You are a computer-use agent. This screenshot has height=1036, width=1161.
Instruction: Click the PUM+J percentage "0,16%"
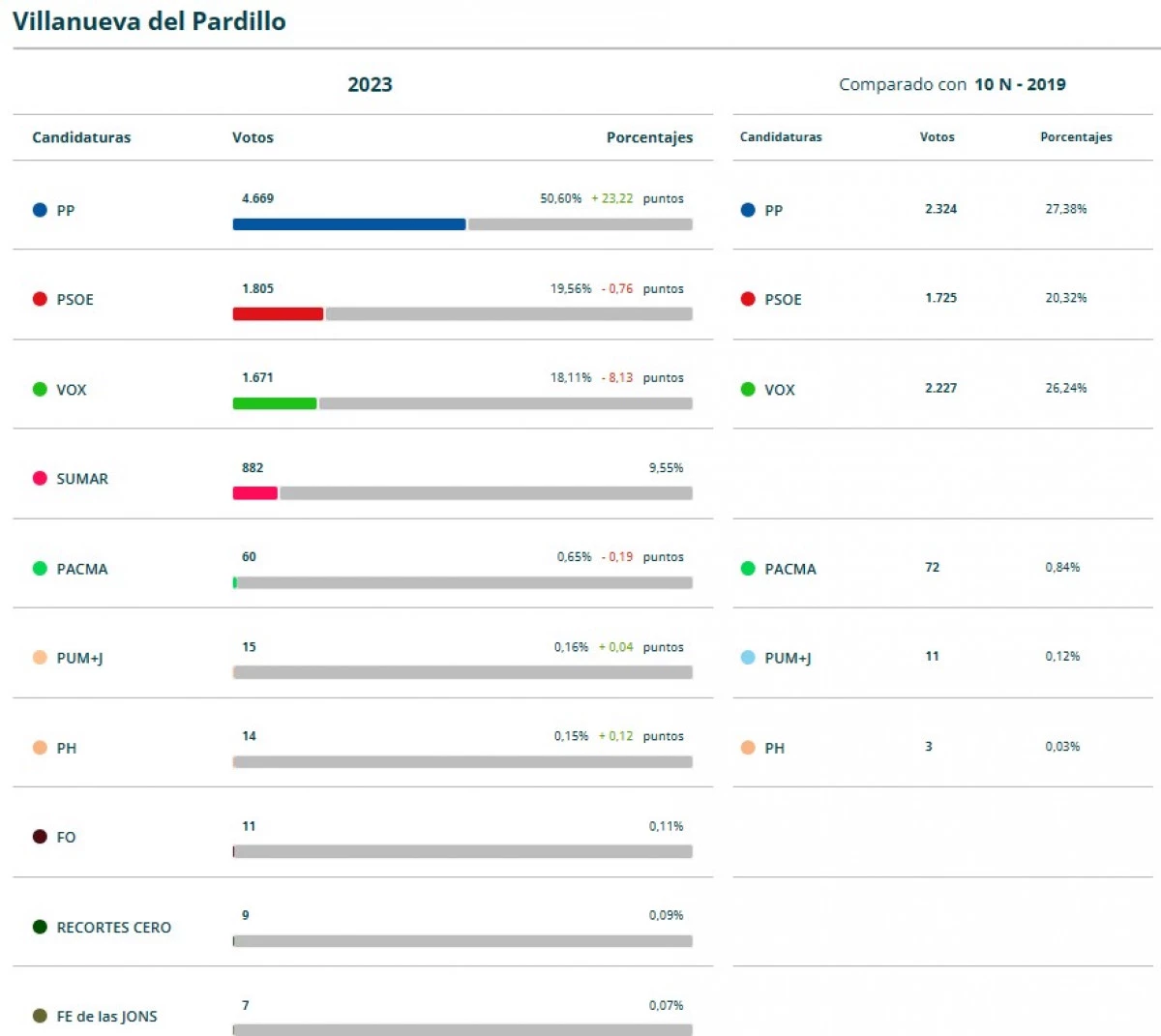[571, 647]
